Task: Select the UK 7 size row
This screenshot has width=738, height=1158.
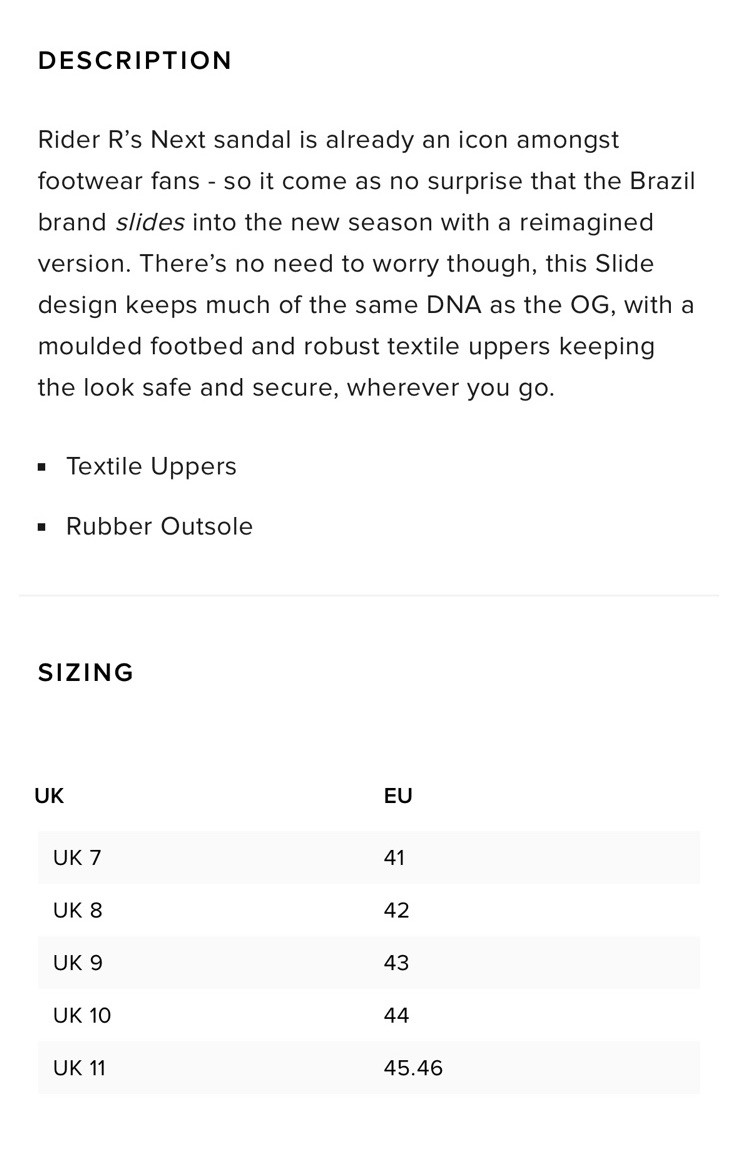Action: tap(369, 857)
